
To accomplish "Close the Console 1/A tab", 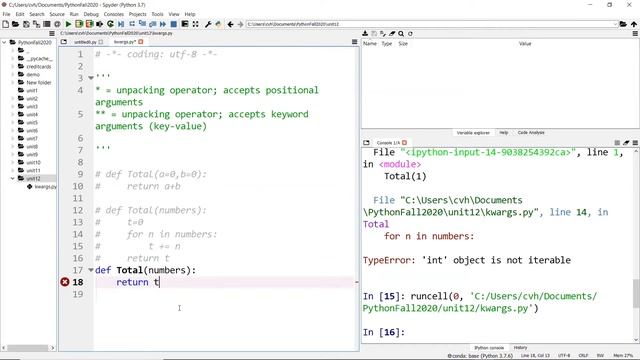I will click(x=404, y=142).
